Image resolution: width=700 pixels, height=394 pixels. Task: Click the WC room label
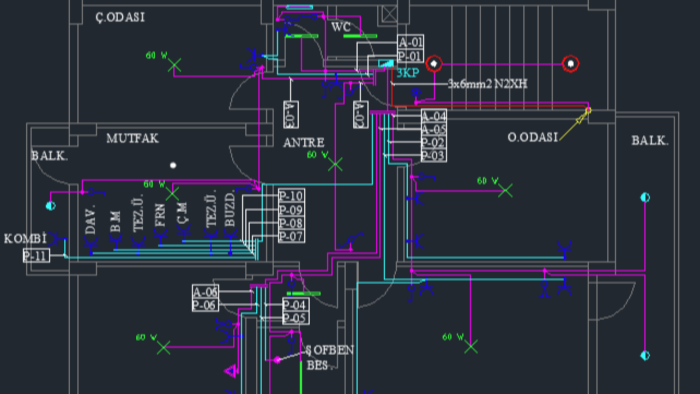pos(341,27)
